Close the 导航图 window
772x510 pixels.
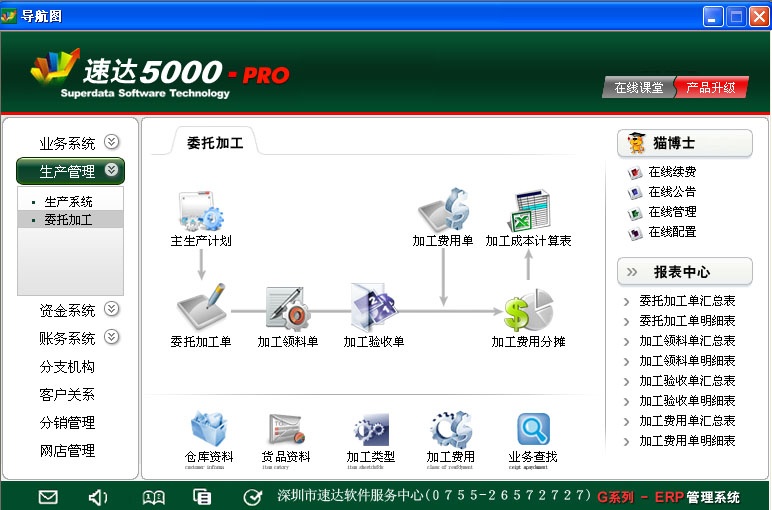(x=759, y=17)
